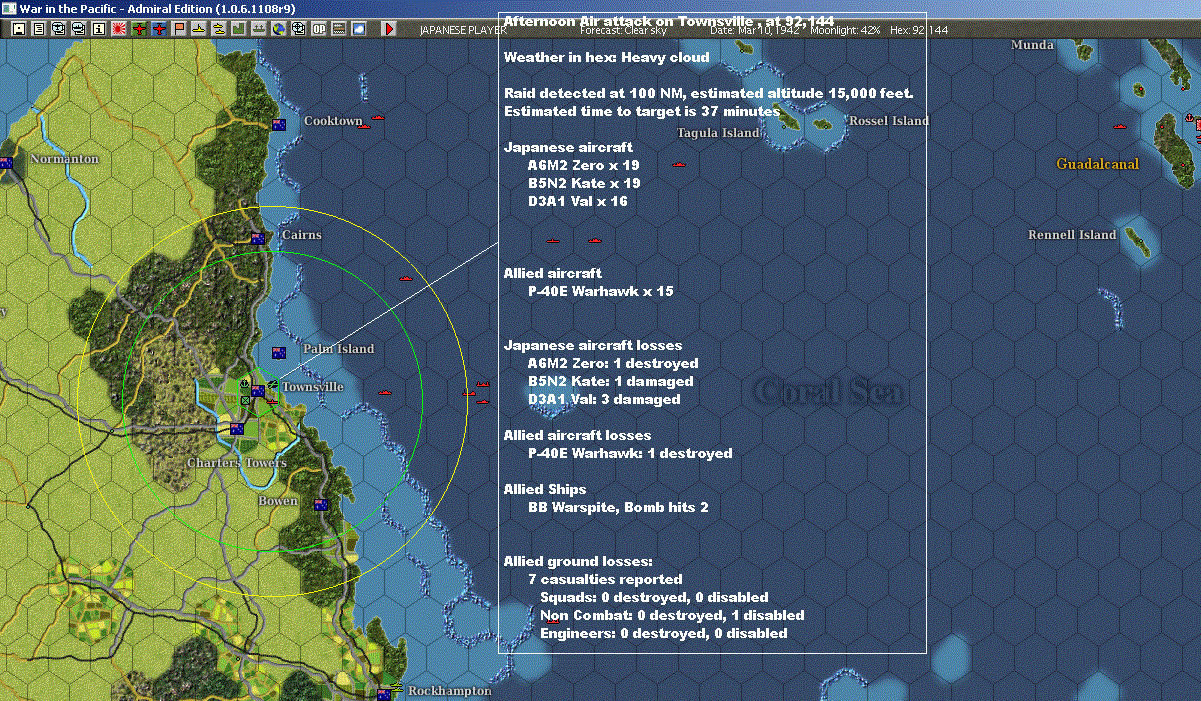Click 'Engineers: 0 destroyed, 0 disabled' line
Screen dimensions: 1201x701
664,633
